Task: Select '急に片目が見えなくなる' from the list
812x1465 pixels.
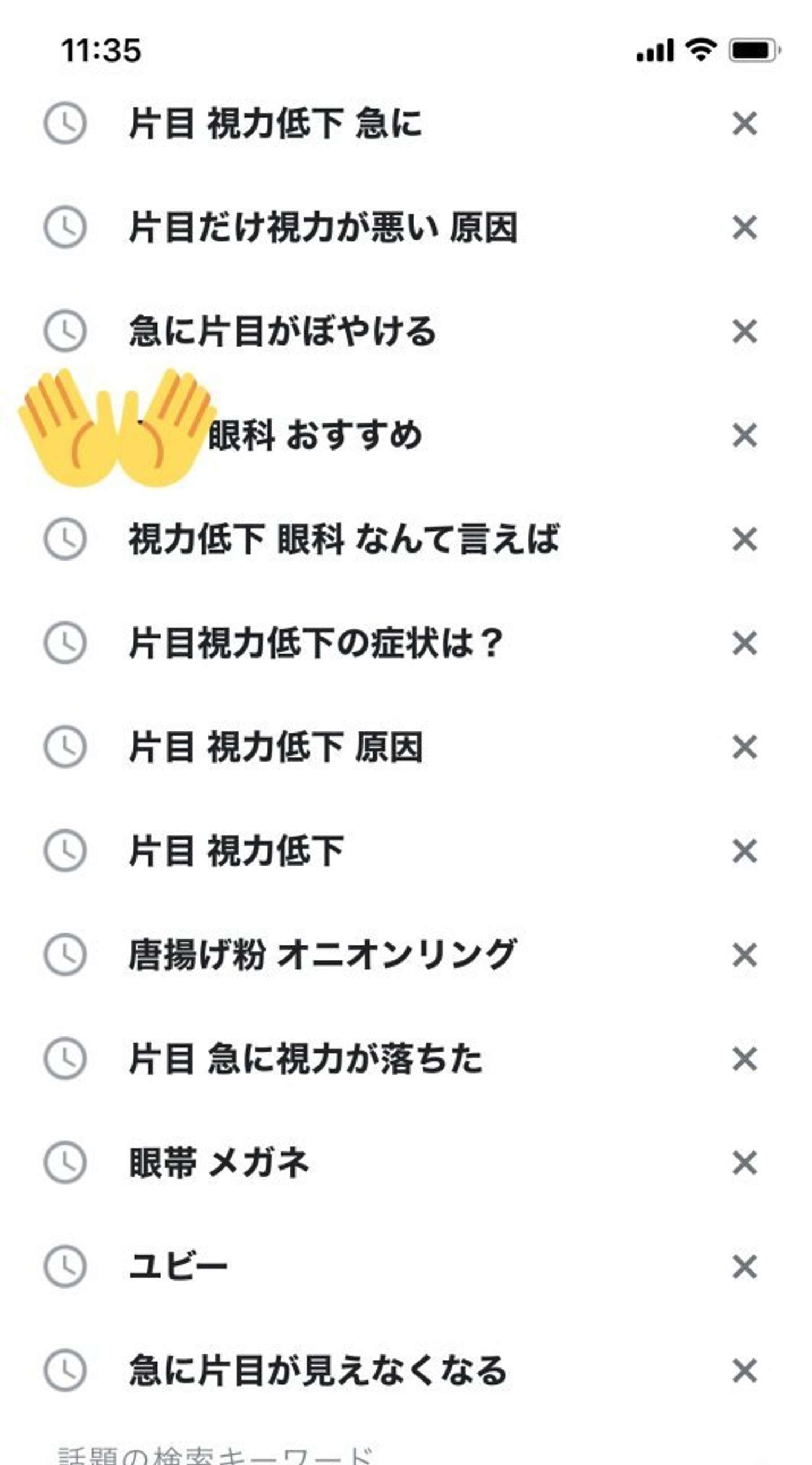Action: tap(317, 1371)
